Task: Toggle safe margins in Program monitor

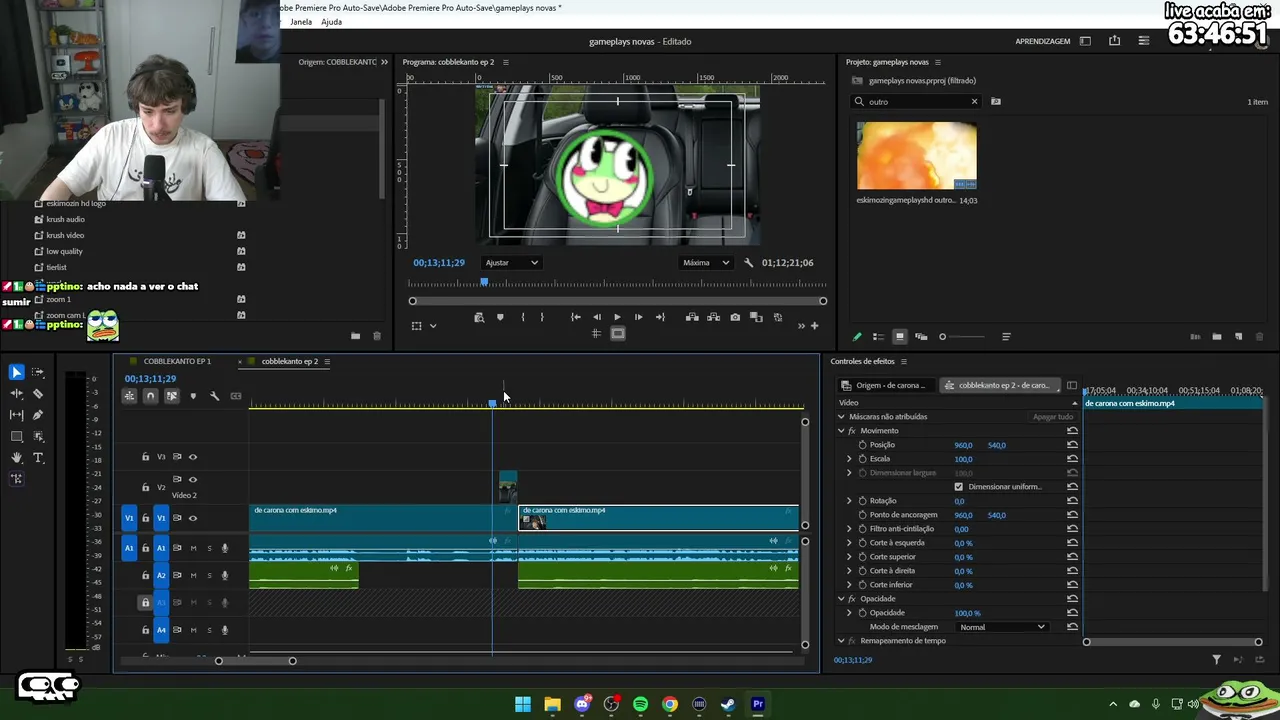Action: point(618,334)
